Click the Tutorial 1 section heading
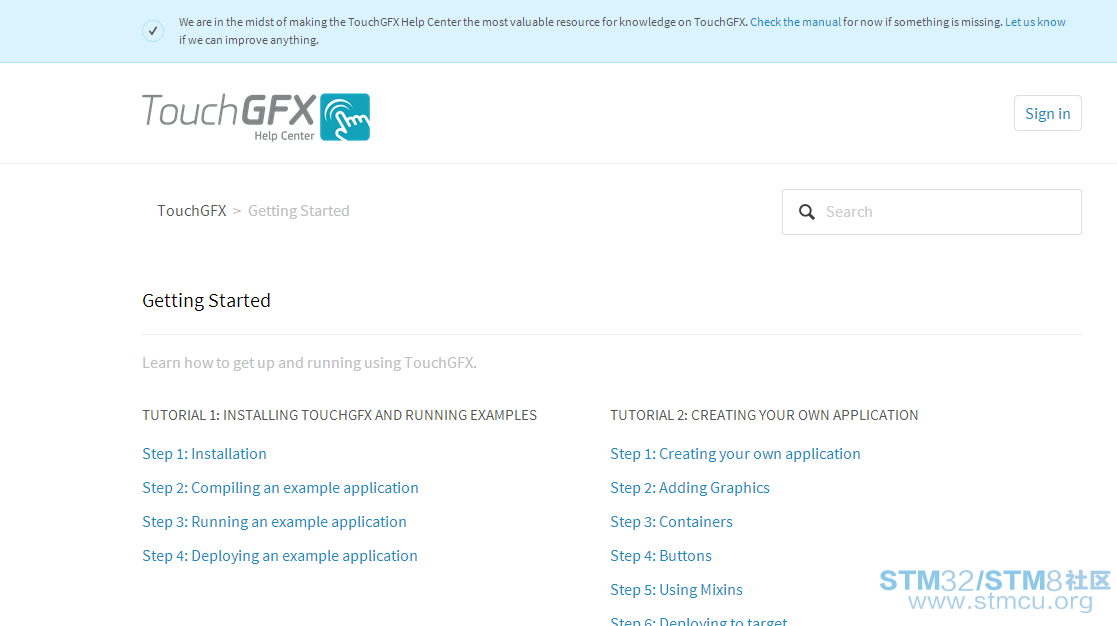The width and height of the screenshot is (1117, 626). (339, 415)
